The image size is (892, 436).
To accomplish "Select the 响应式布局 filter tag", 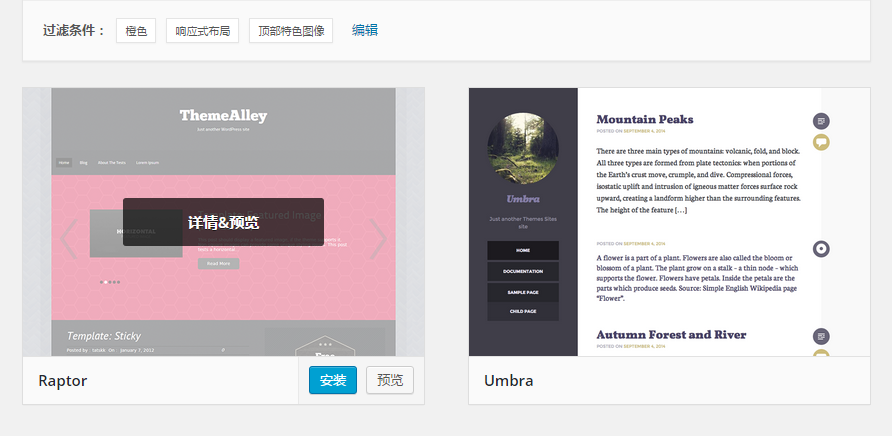I will coord(203,31).
